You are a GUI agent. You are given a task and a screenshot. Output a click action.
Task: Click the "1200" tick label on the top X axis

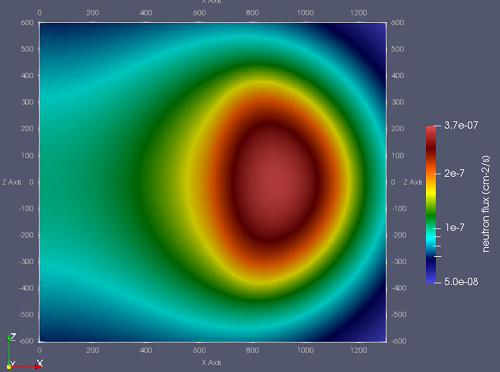point(359,13)
